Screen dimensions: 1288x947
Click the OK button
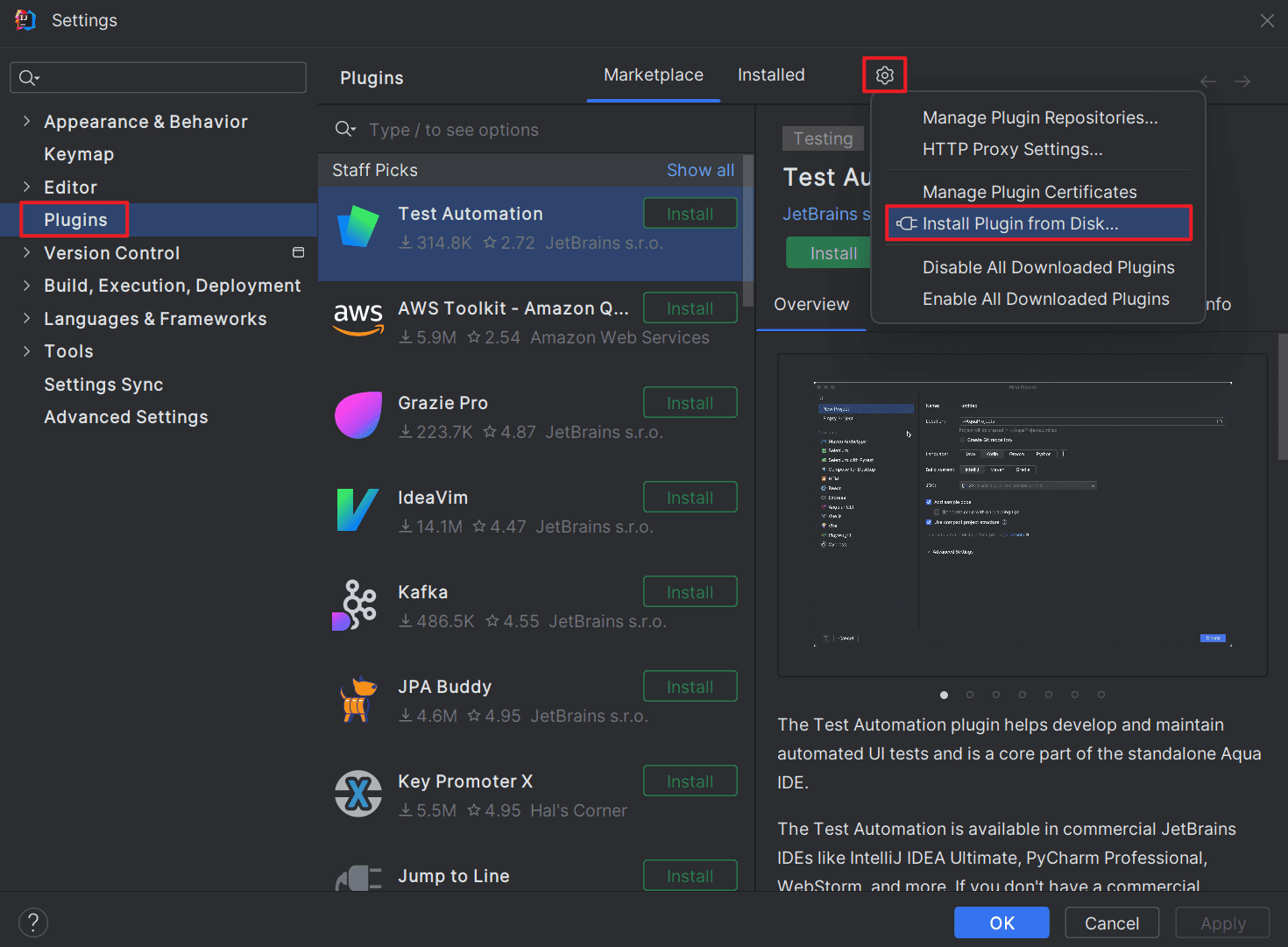pos(1001,923)
